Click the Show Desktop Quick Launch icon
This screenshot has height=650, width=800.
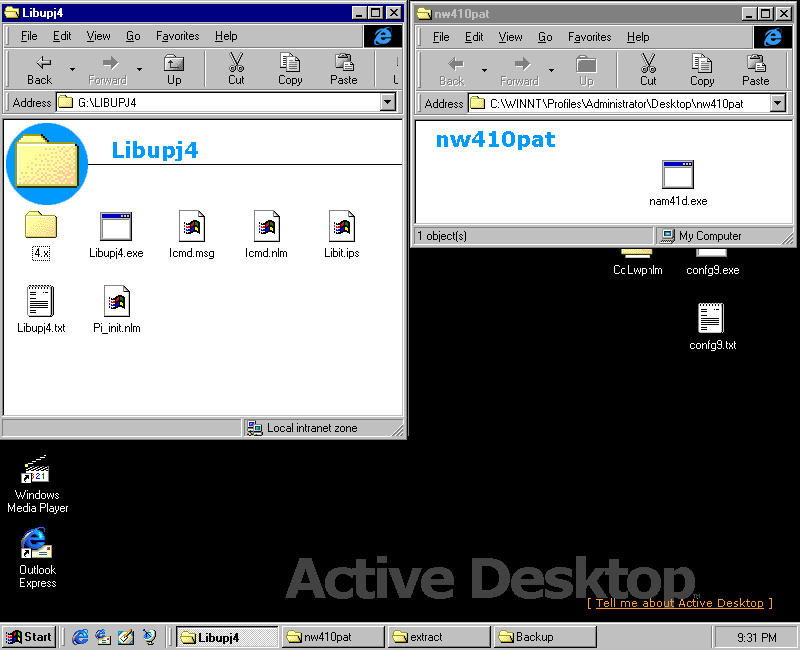tap(126, 637)
